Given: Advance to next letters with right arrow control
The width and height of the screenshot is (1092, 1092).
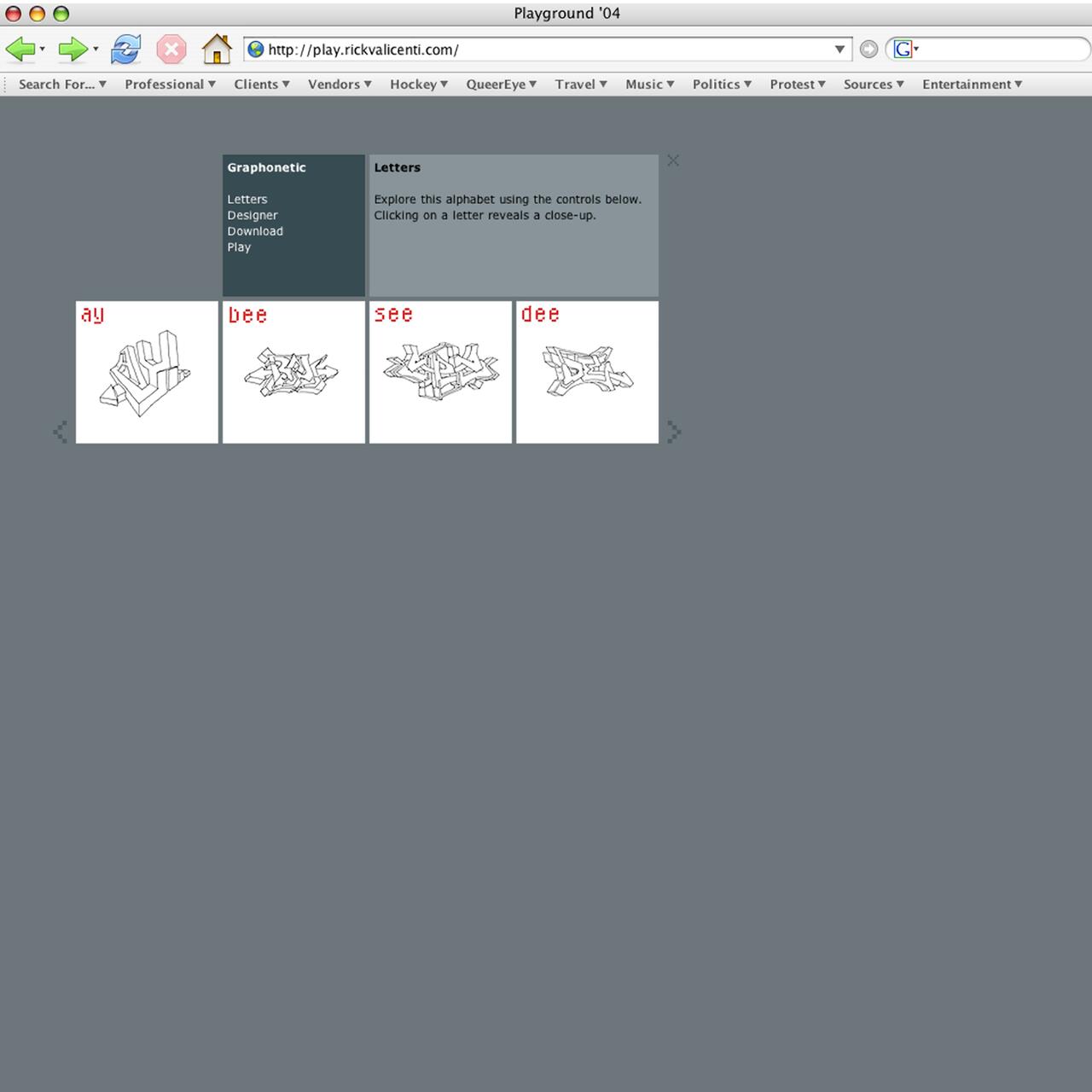Looking at the screenshot, I should tap(675, 433).
